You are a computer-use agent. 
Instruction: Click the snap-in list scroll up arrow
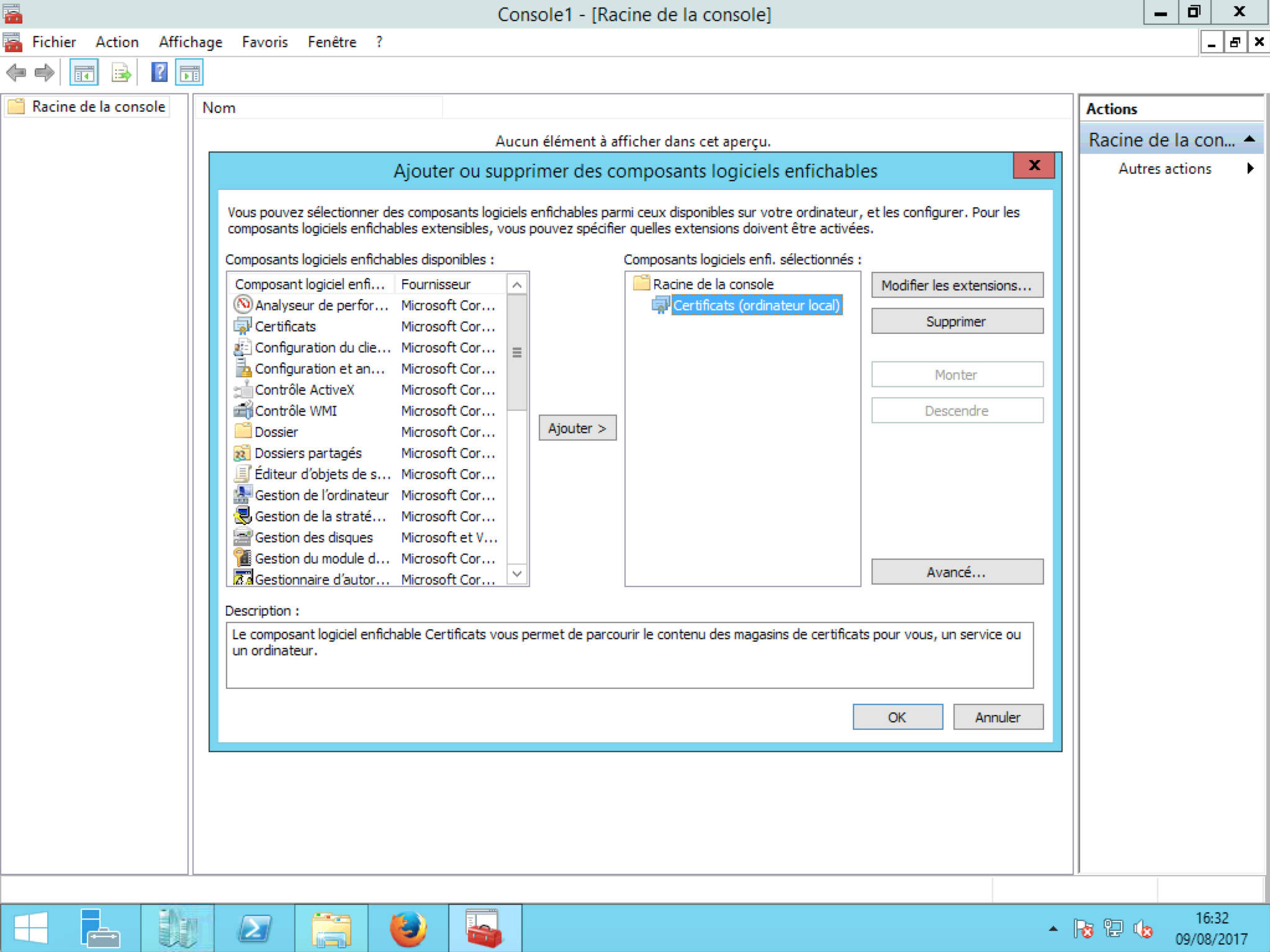(516, 285)
